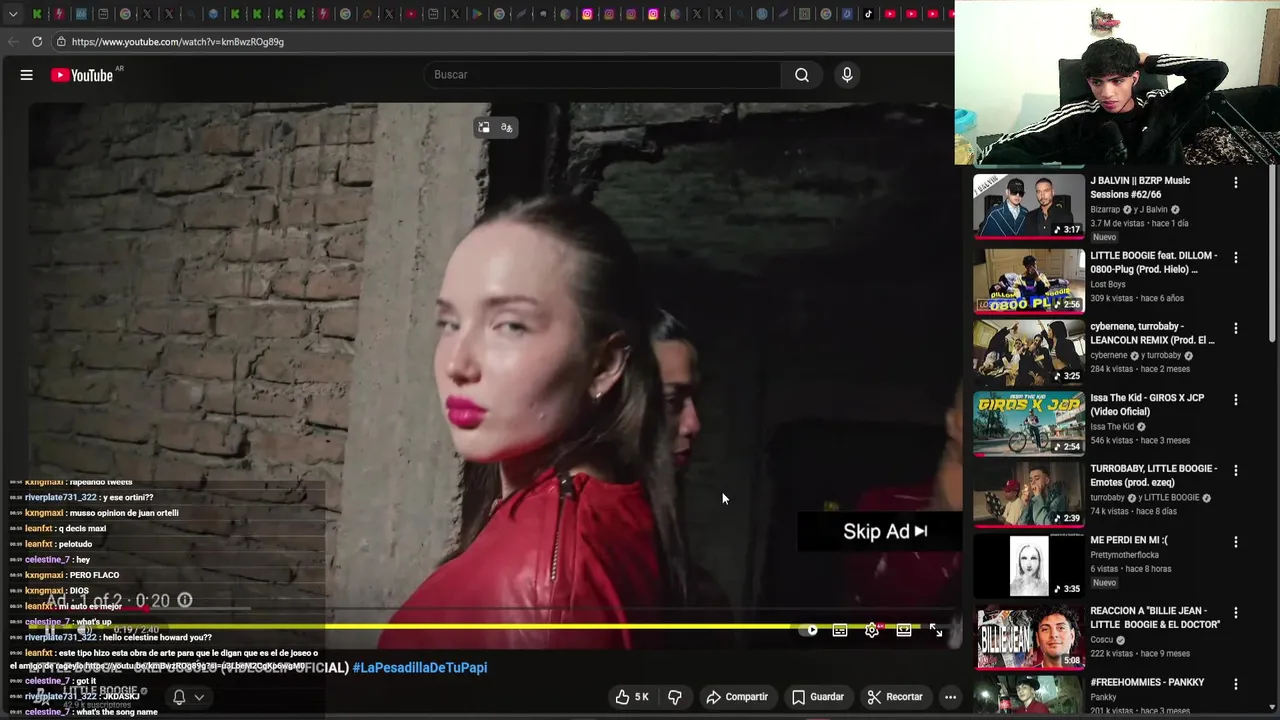This screenshot has height=720, width=1280.
Task: Open the ME PERDI EN MI thumbnail
Action: click(x=1029, y=565)
